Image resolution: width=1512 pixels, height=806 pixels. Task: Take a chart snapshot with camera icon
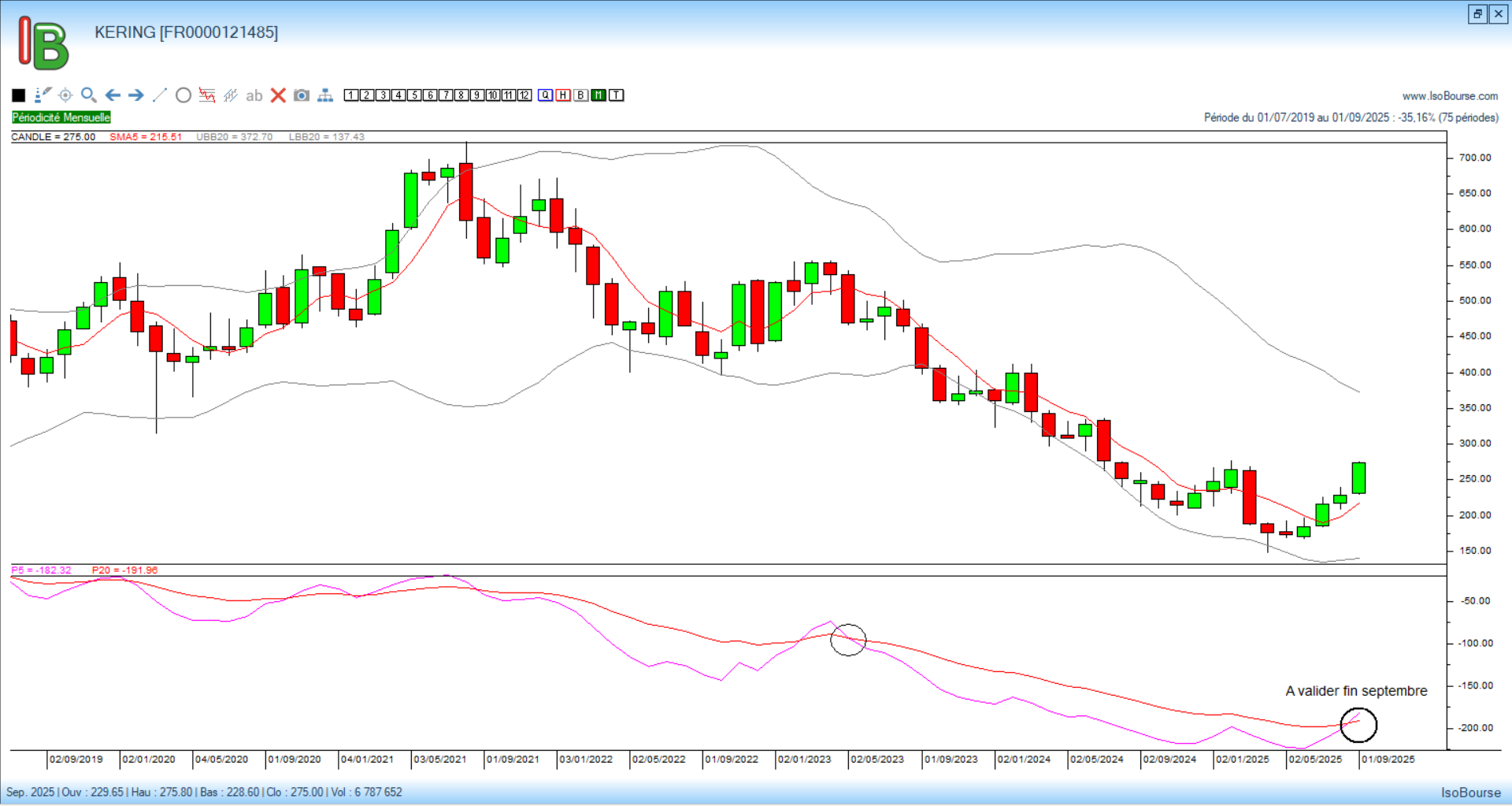pyautogui.click(x=302, y=95)
